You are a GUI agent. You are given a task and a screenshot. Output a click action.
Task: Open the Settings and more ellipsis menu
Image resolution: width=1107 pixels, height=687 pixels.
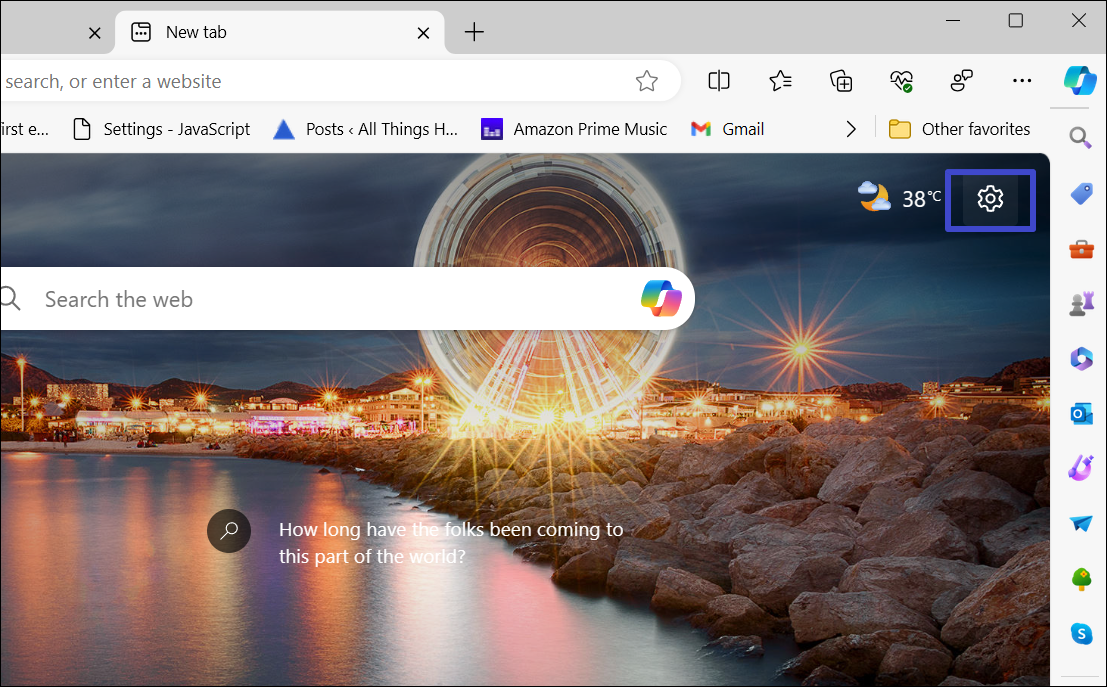point(1022,81)
